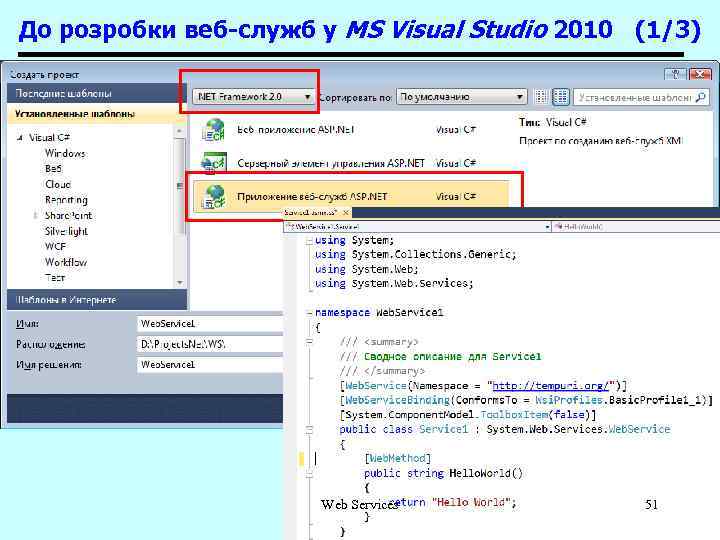Select the 'Установленные шаблоны' section
720x540 pixels.
click(96, 114)
